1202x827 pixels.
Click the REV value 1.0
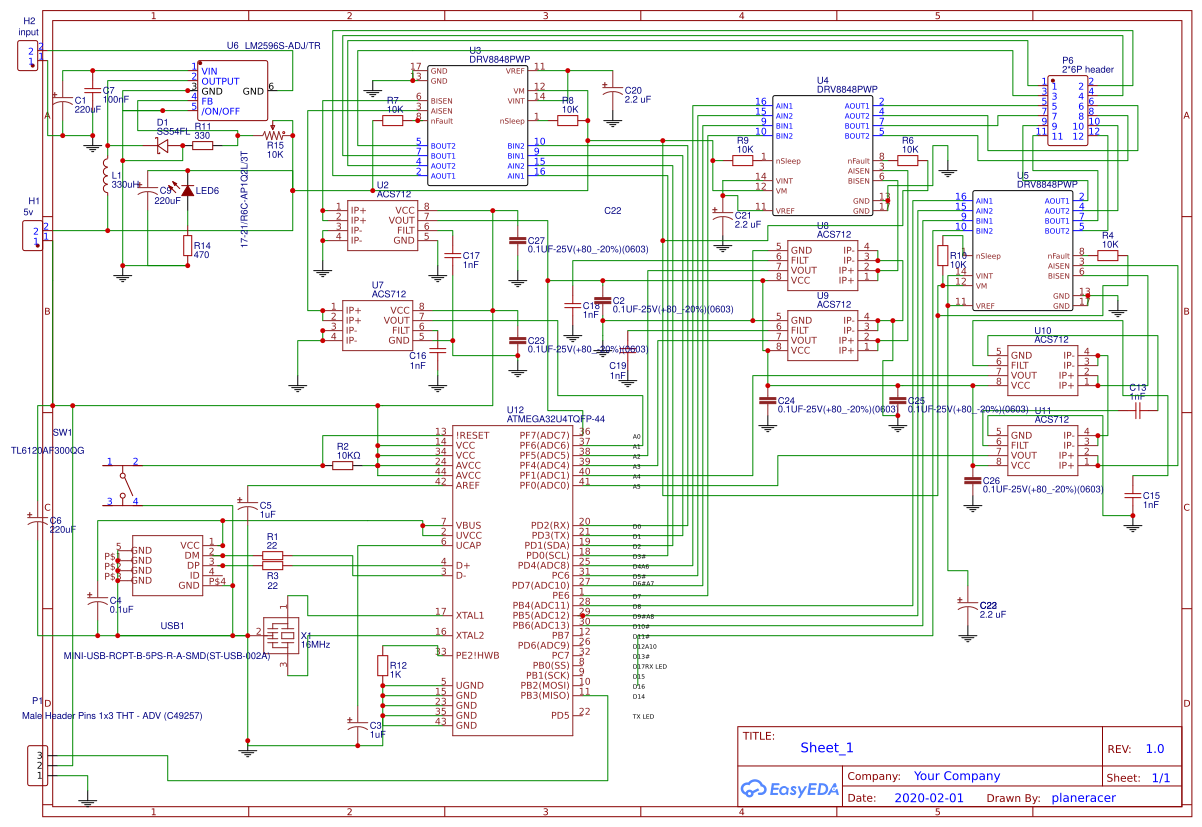(x=1155, y=748)
